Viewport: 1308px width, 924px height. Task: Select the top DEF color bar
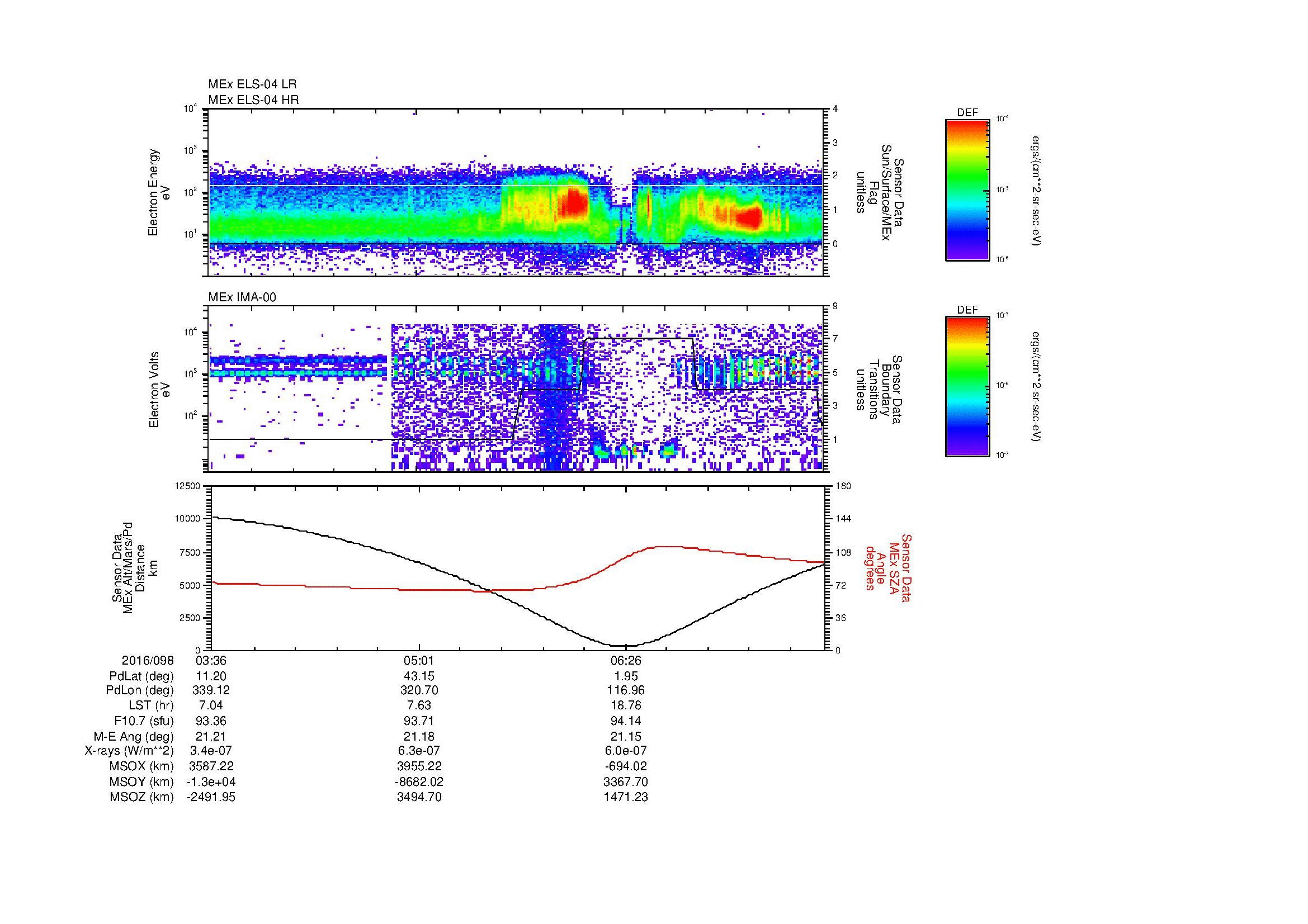(x=967, y=189)
